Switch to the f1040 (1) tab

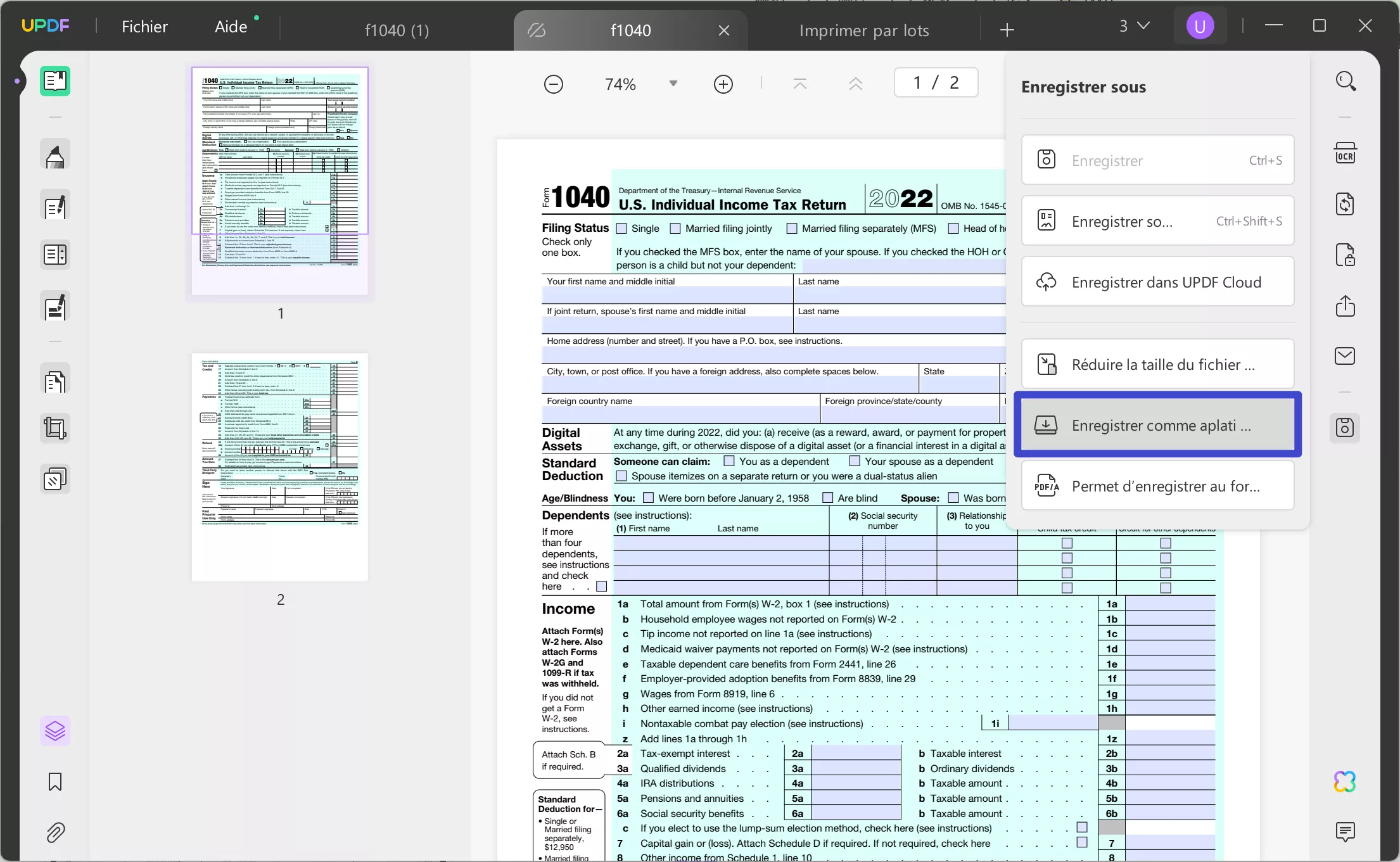[397, 30]
